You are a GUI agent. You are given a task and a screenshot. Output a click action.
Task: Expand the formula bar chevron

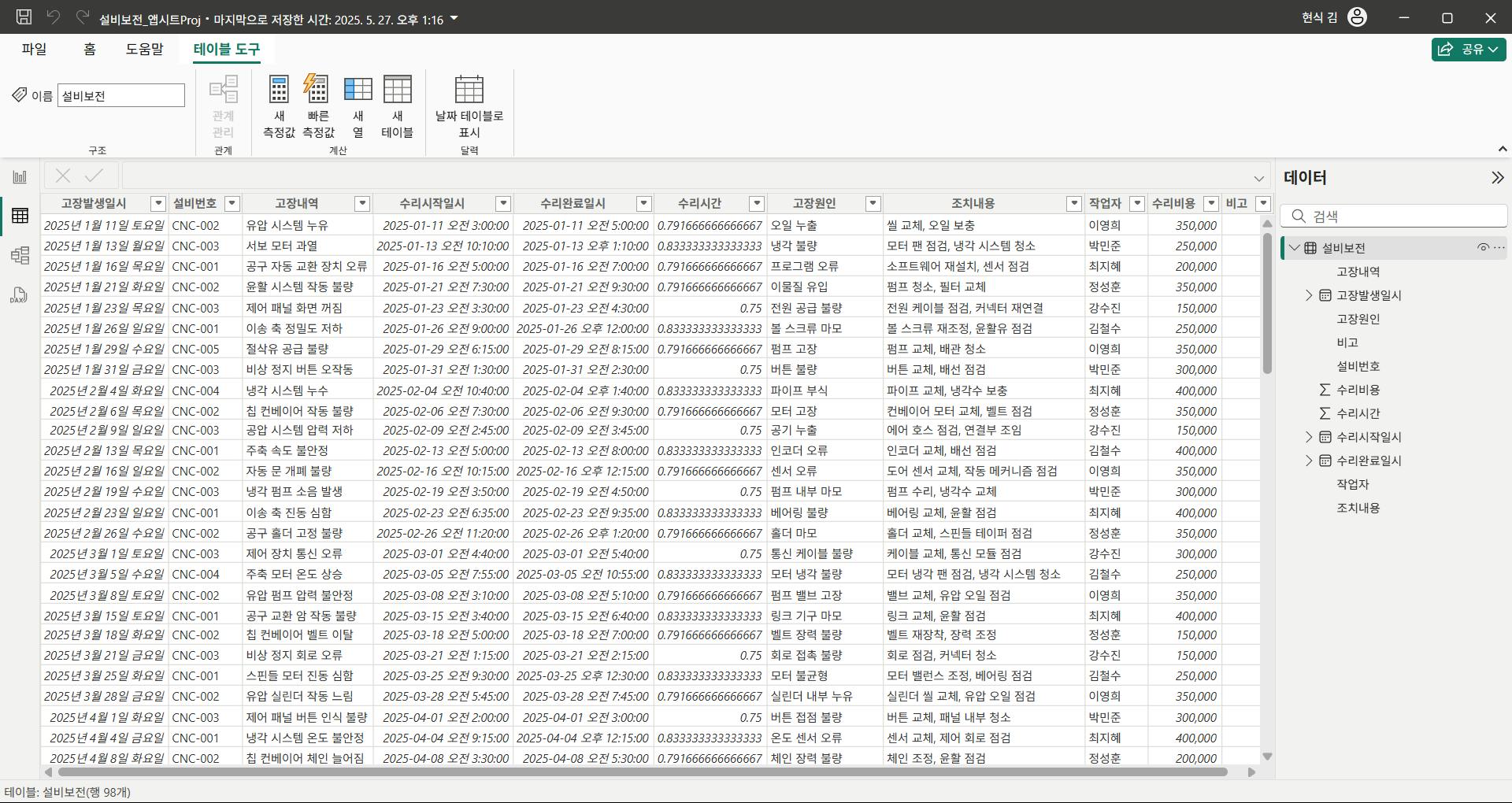pyautogui.click(x=1258, y=179)
